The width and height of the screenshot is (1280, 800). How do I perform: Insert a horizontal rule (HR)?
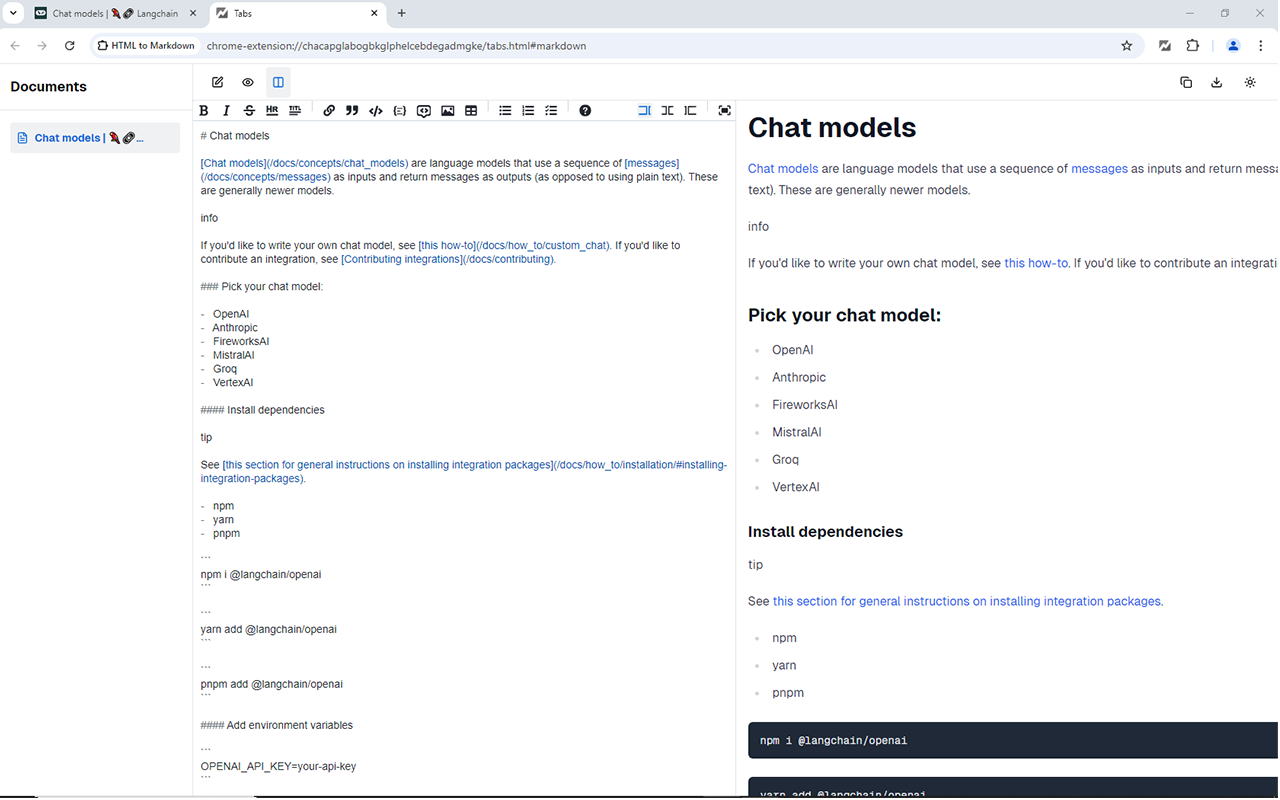[272, 111]
